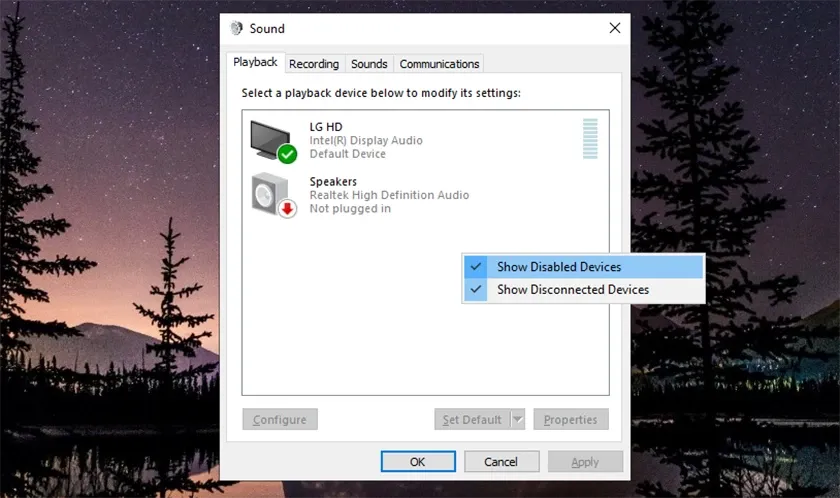Click the Sound dialog title bar icon
Screen dimensions: 840x498
coord(237,29)
